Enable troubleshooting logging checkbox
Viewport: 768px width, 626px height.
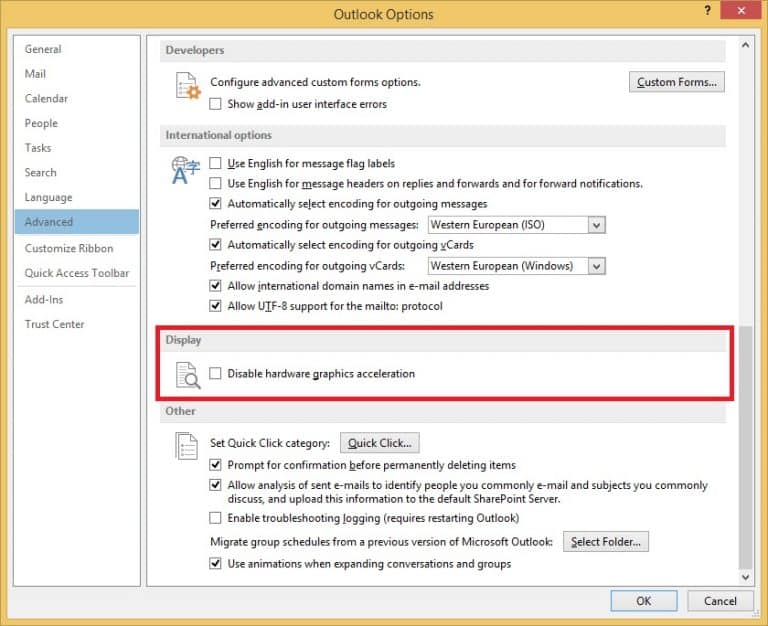point(215,518)
